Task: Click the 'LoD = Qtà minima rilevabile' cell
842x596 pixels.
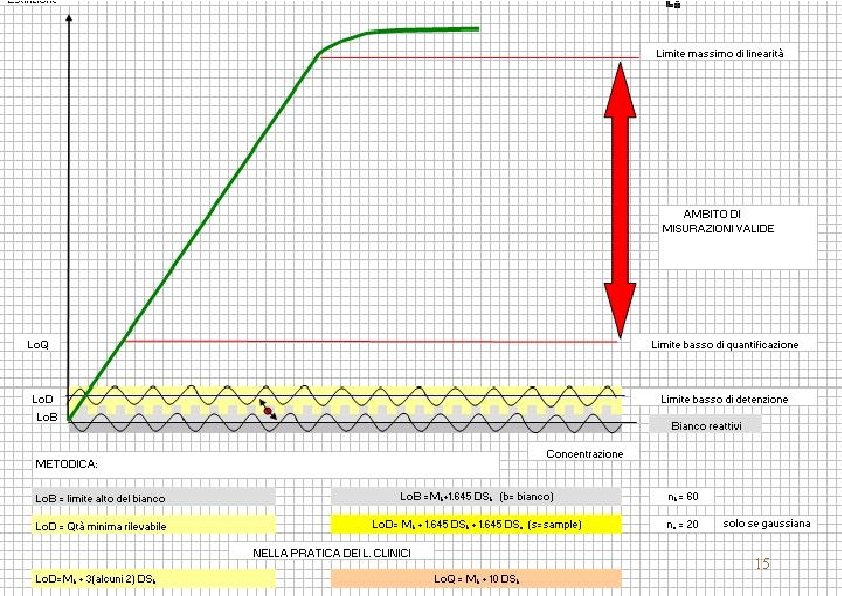Action: pos(154,526)
